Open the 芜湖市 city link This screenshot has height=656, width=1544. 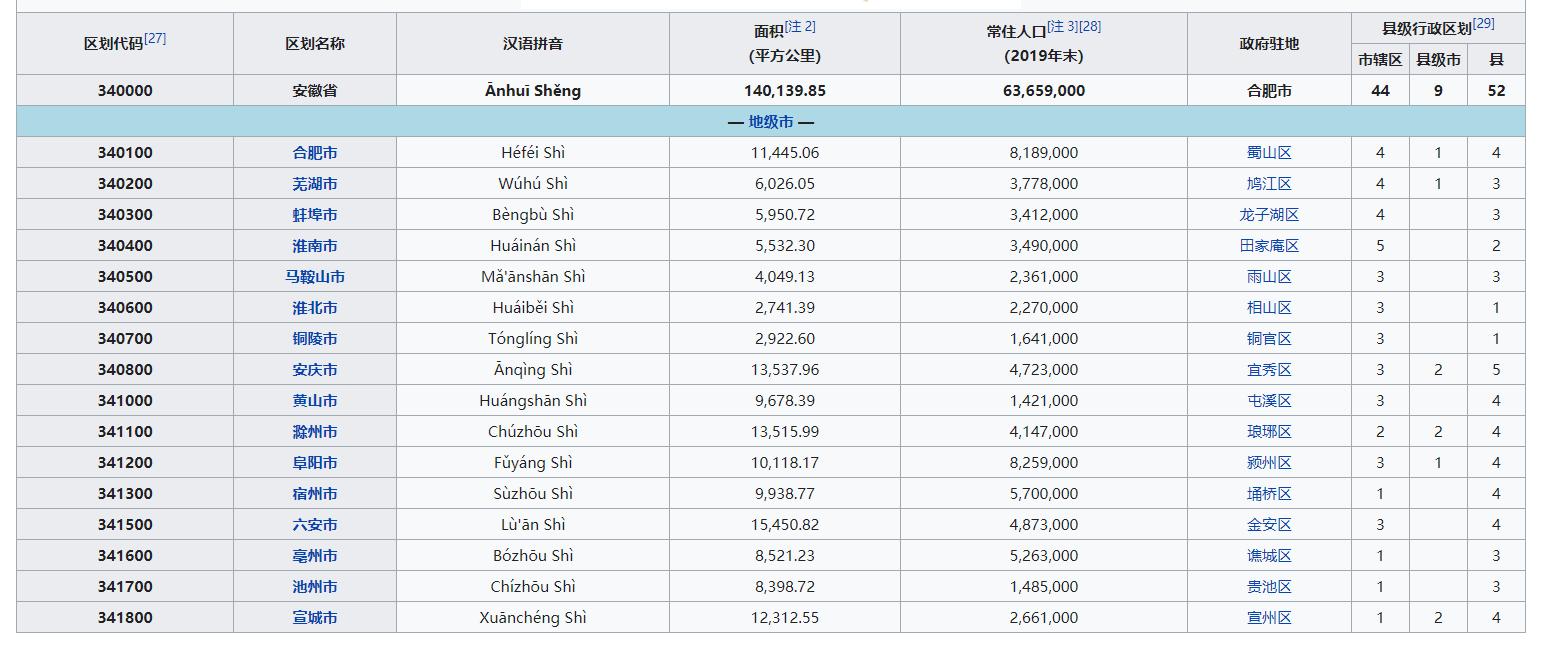[314, 183]
